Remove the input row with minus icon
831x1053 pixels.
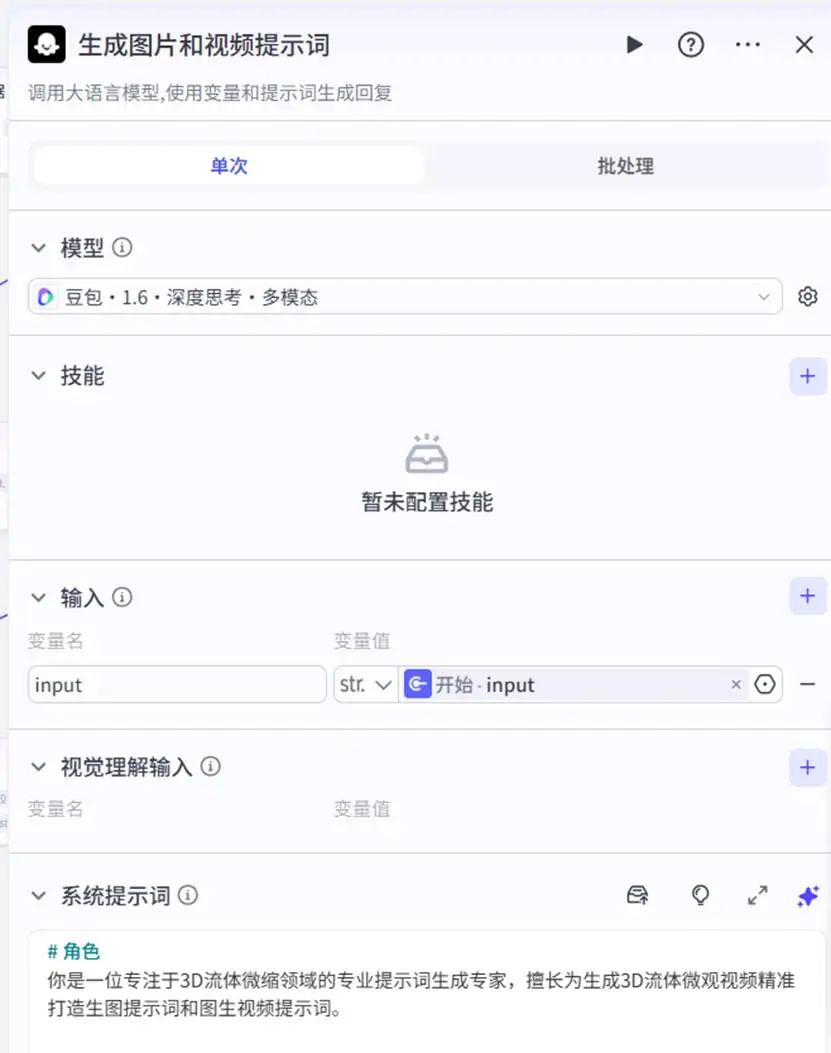tap(807, 684)
